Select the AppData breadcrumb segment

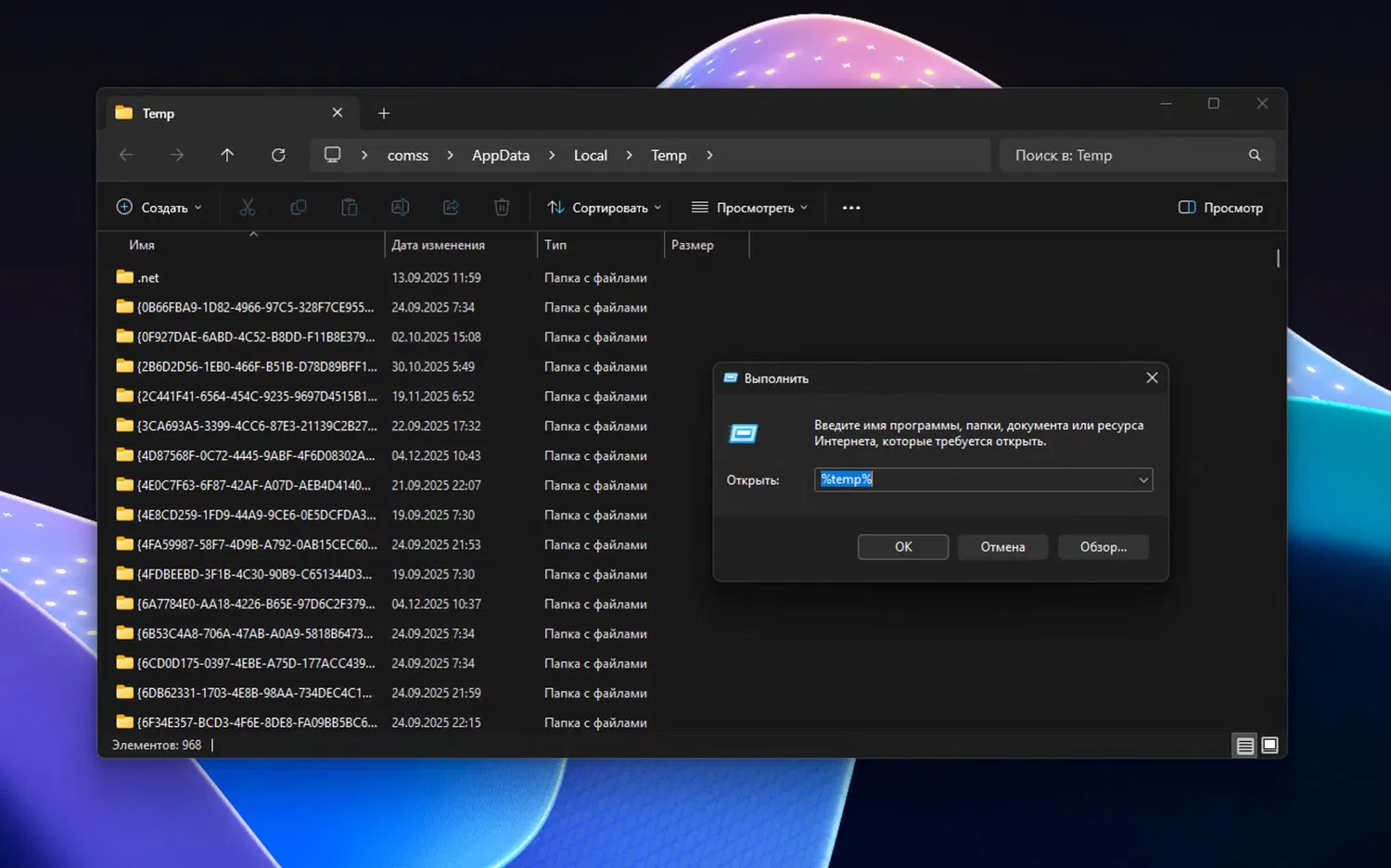tap(501, 156)
